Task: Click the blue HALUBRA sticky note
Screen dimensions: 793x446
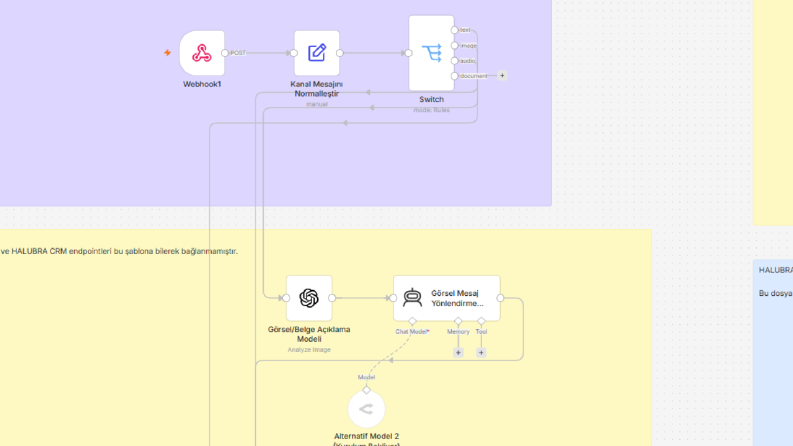Action: [x=773, y=352]
